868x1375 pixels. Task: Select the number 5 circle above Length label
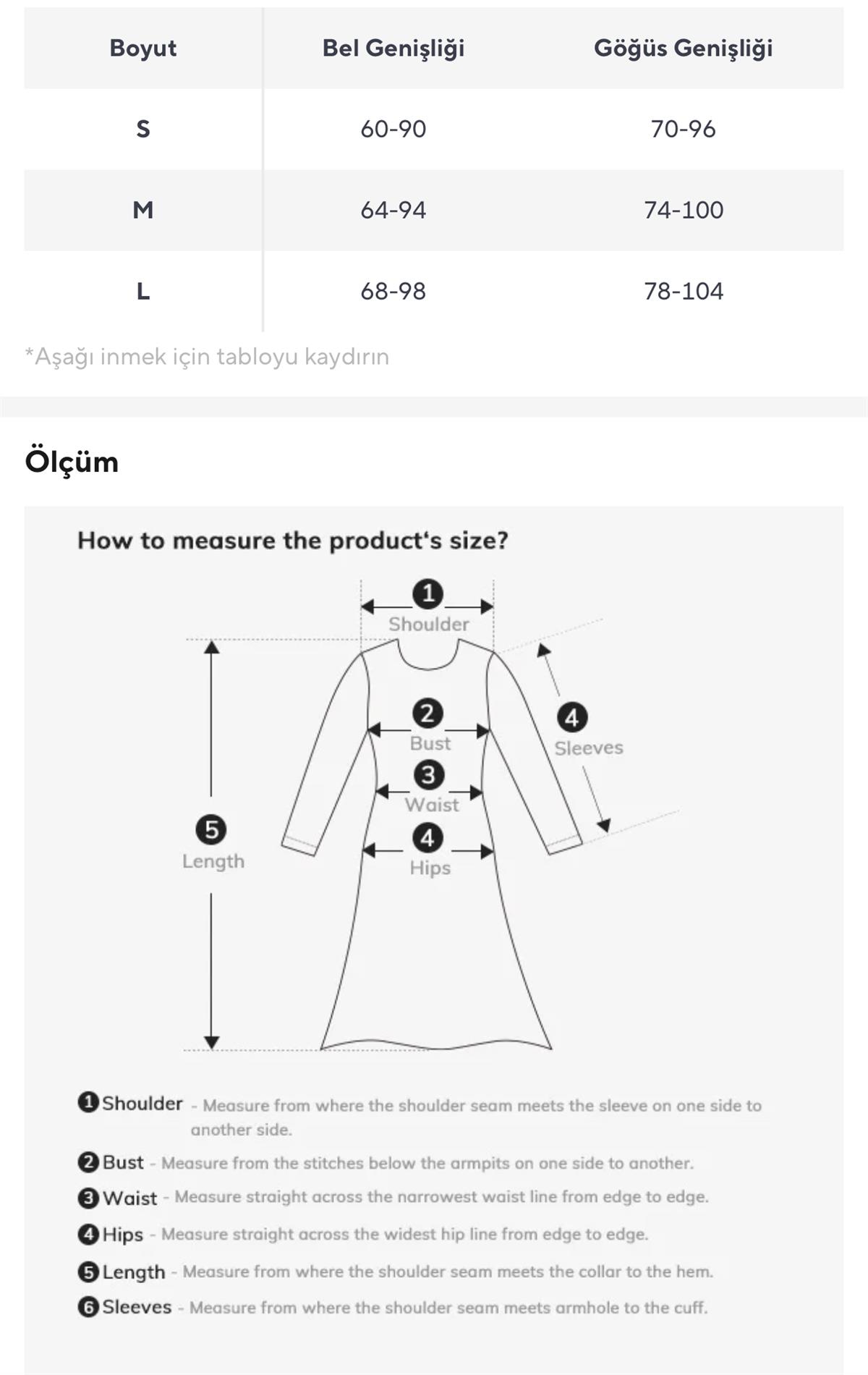pos(211,829)
